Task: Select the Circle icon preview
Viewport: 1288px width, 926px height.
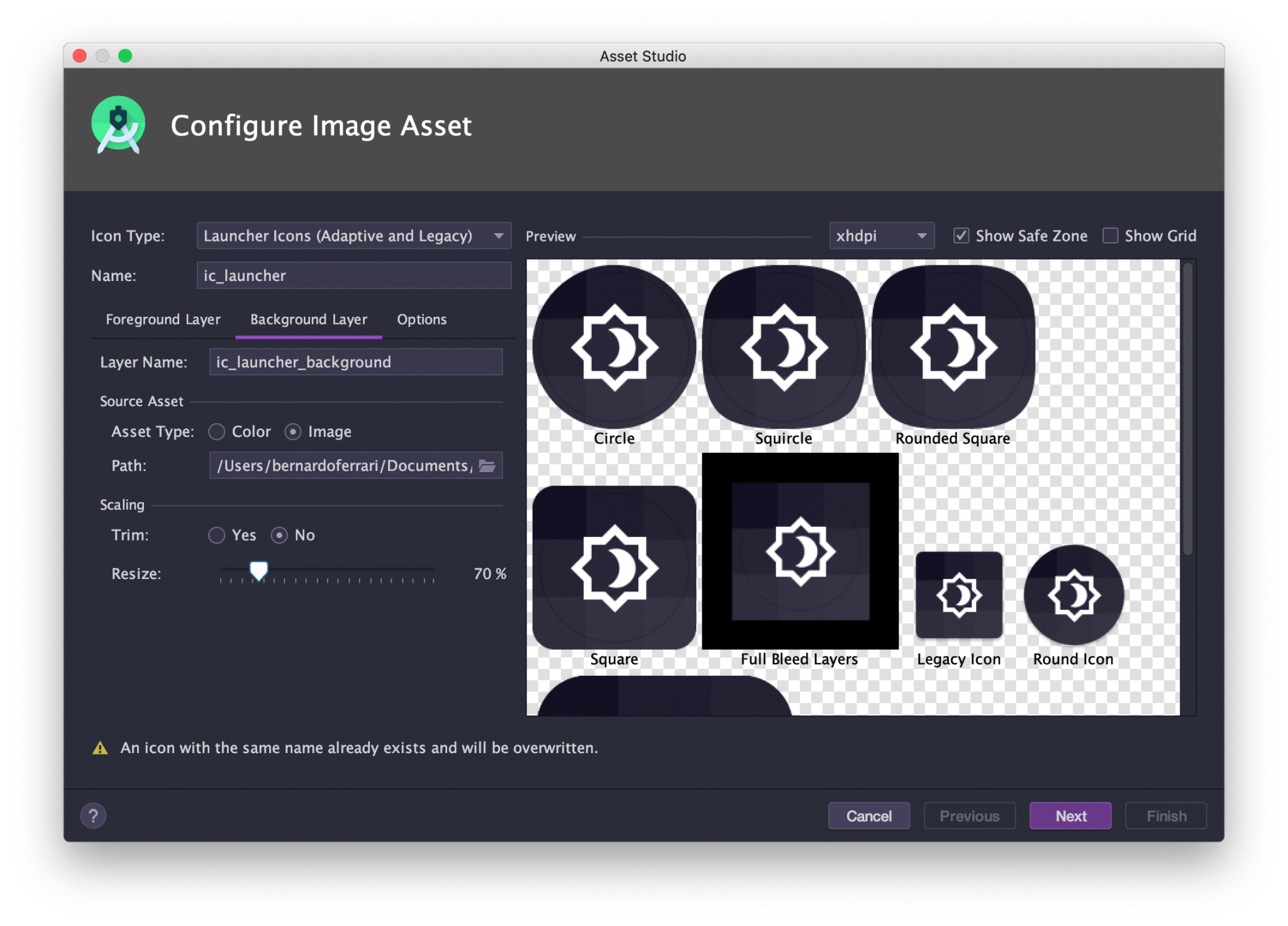Action: click(614, 347)
